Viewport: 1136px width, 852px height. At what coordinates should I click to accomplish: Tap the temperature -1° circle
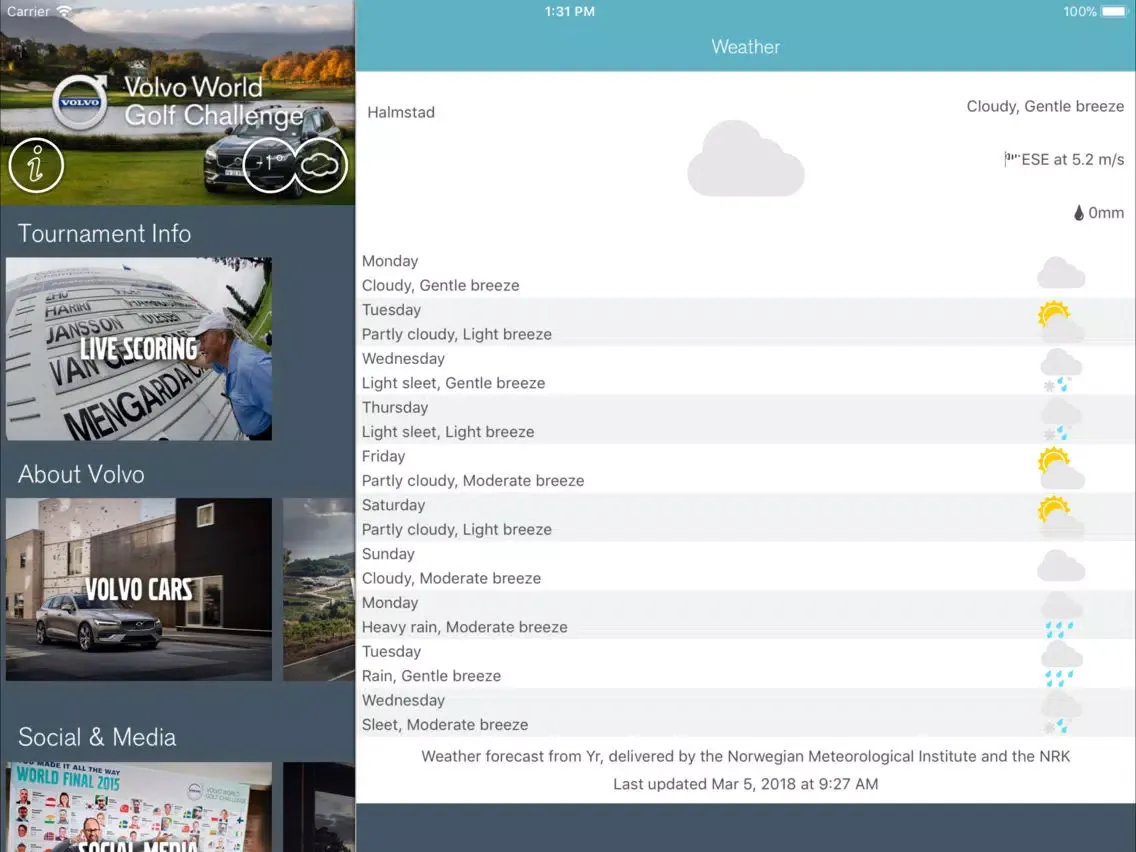(x=270, y=165)
